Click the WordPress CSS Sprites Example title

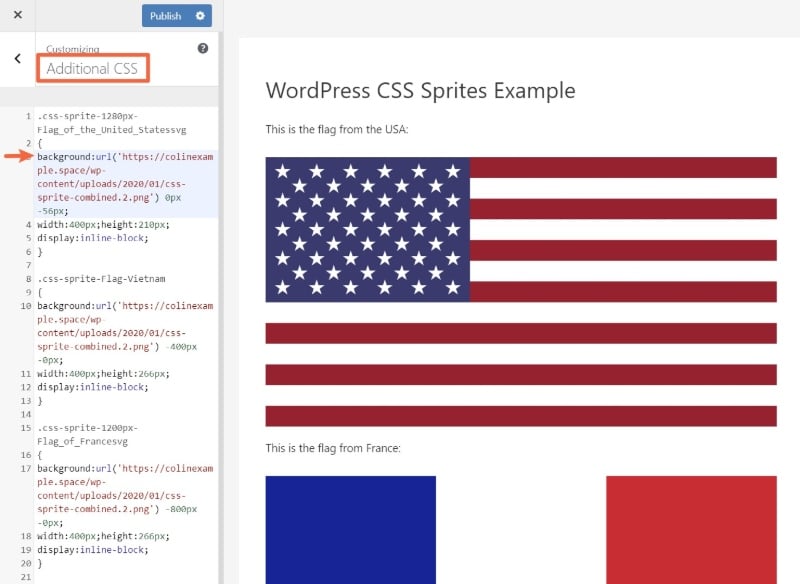pos(420,90)
